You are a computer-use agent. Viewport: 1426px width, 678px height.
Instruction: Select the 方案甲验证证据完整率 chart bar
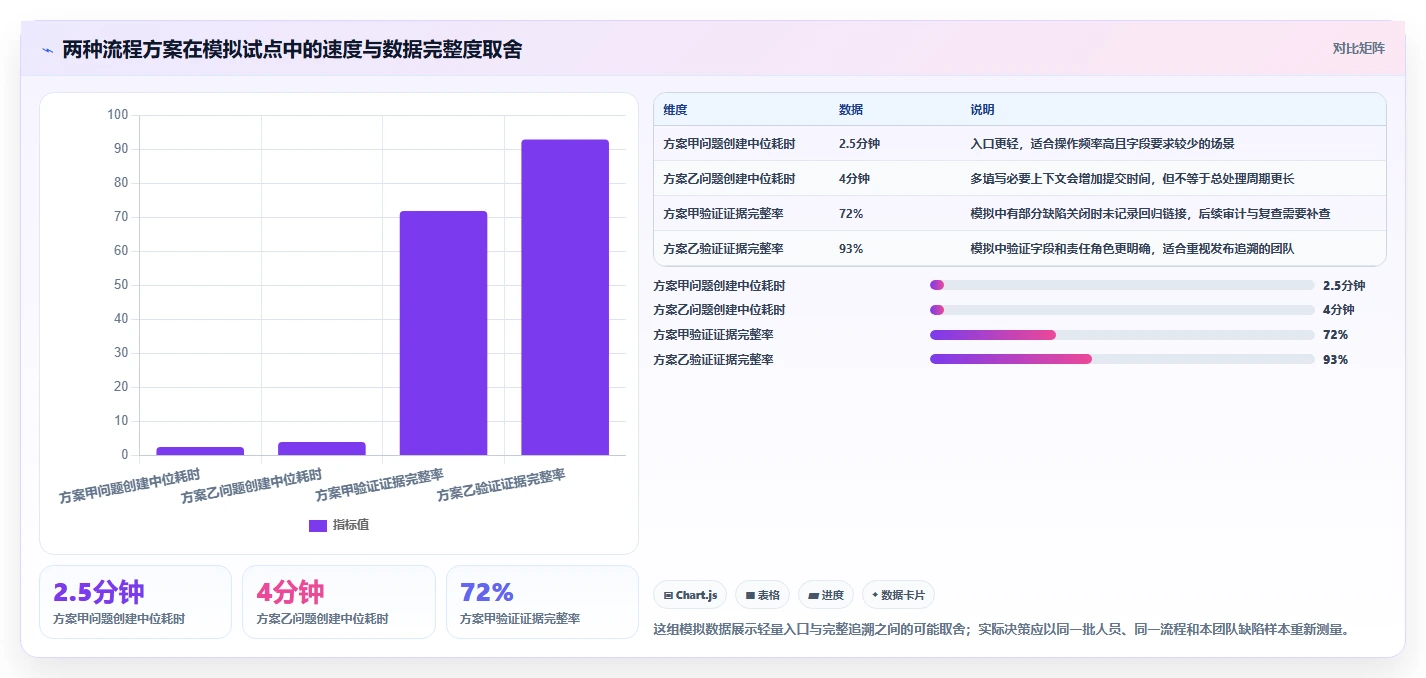coord(443,333)
